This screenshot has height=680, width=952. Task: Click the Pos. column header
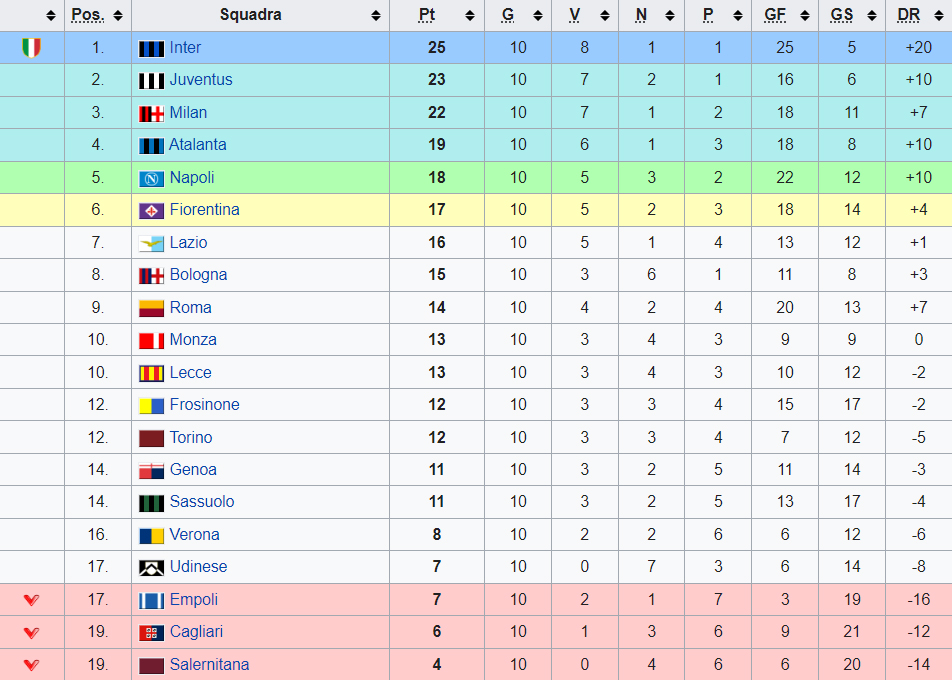87,15
